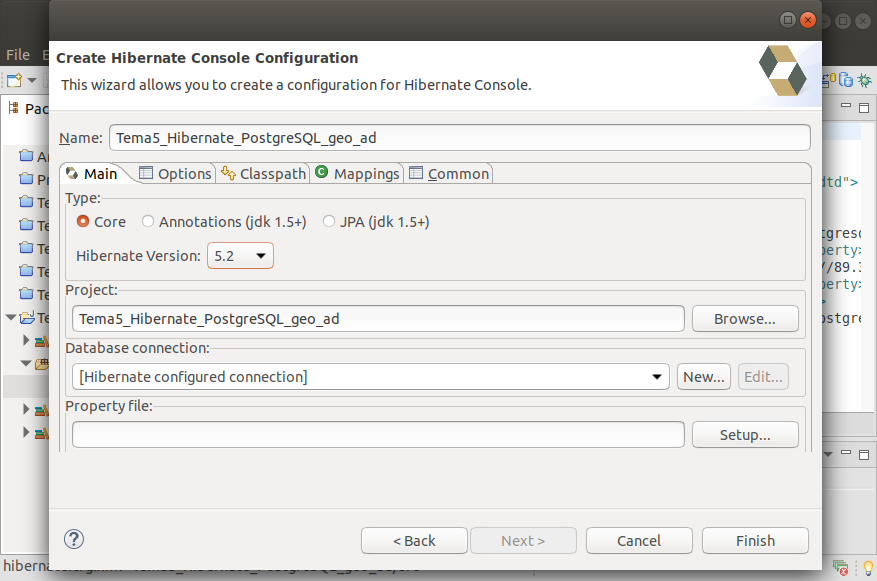Switch to the Common tab
Viewport: 877px width, 581px height.
point(449,174)
